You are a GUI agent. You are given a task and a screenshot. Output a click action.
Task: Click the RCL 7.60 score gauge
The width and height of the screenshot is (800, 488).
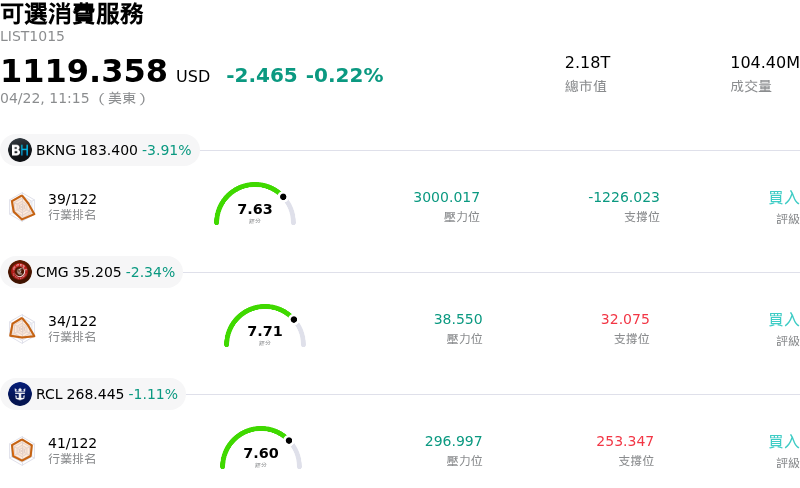(x=261, y=449)
